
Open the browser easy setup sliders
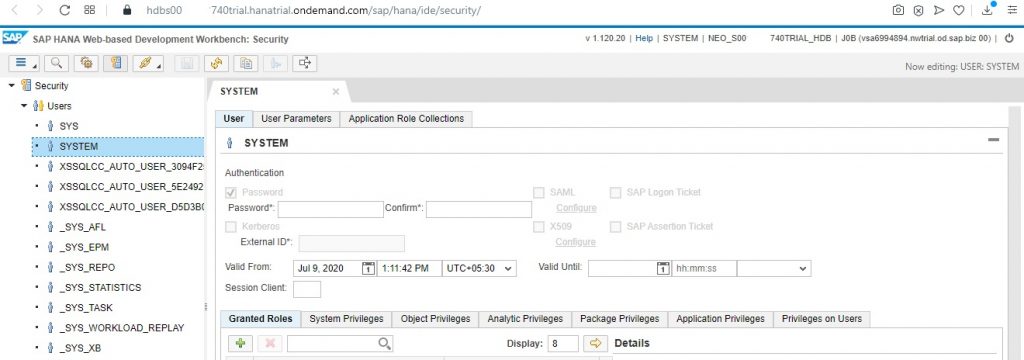click(1013, 10)
